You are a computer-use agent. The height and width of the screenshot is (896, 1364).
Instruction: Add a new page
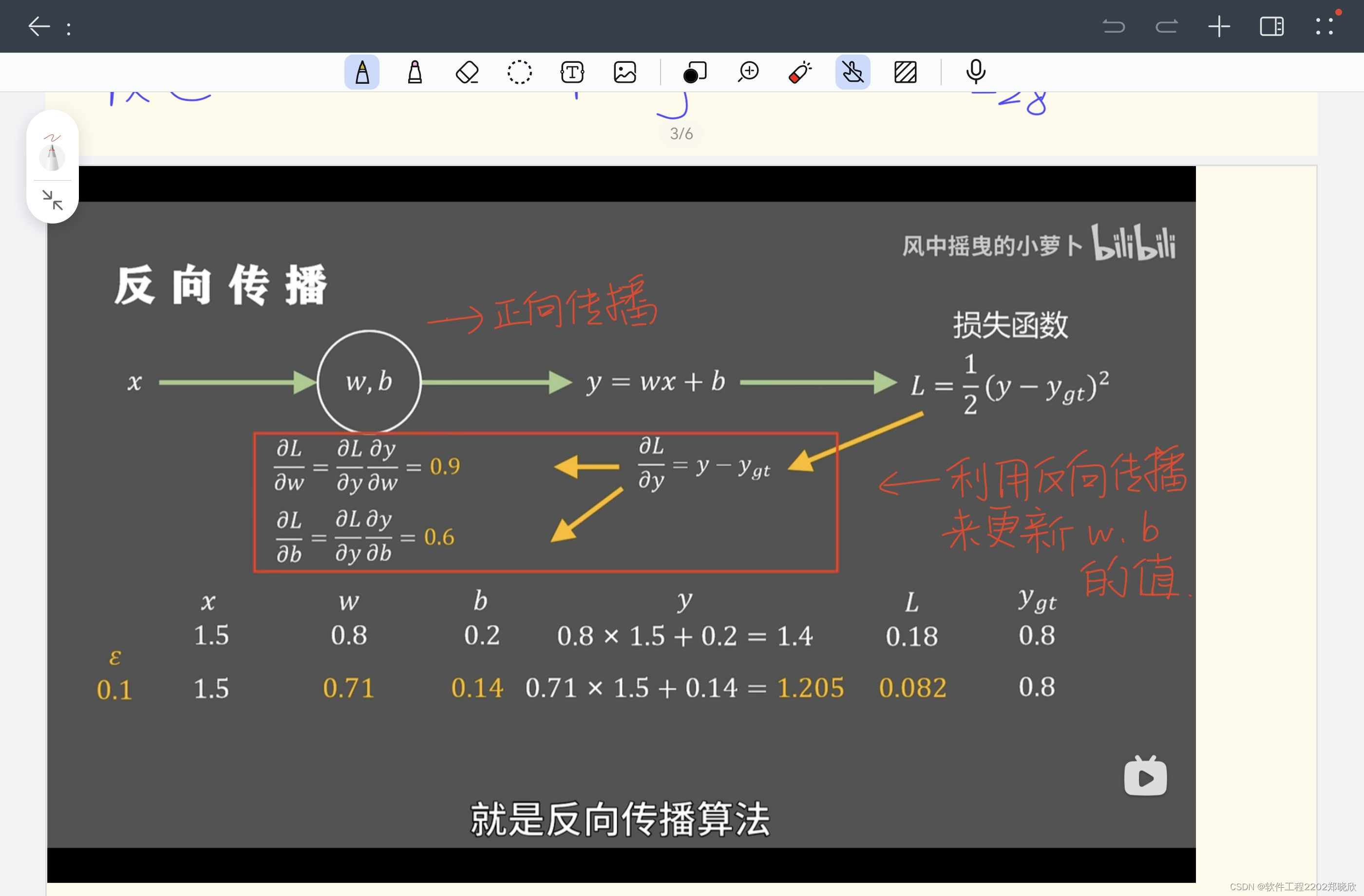(x=1219, y=26)
